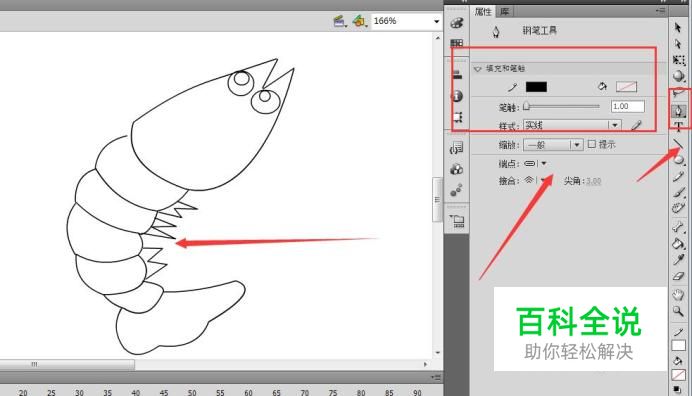This screenshot has height=396, width=692.
Task: Select the Deco tool
Action: (679, 208)
